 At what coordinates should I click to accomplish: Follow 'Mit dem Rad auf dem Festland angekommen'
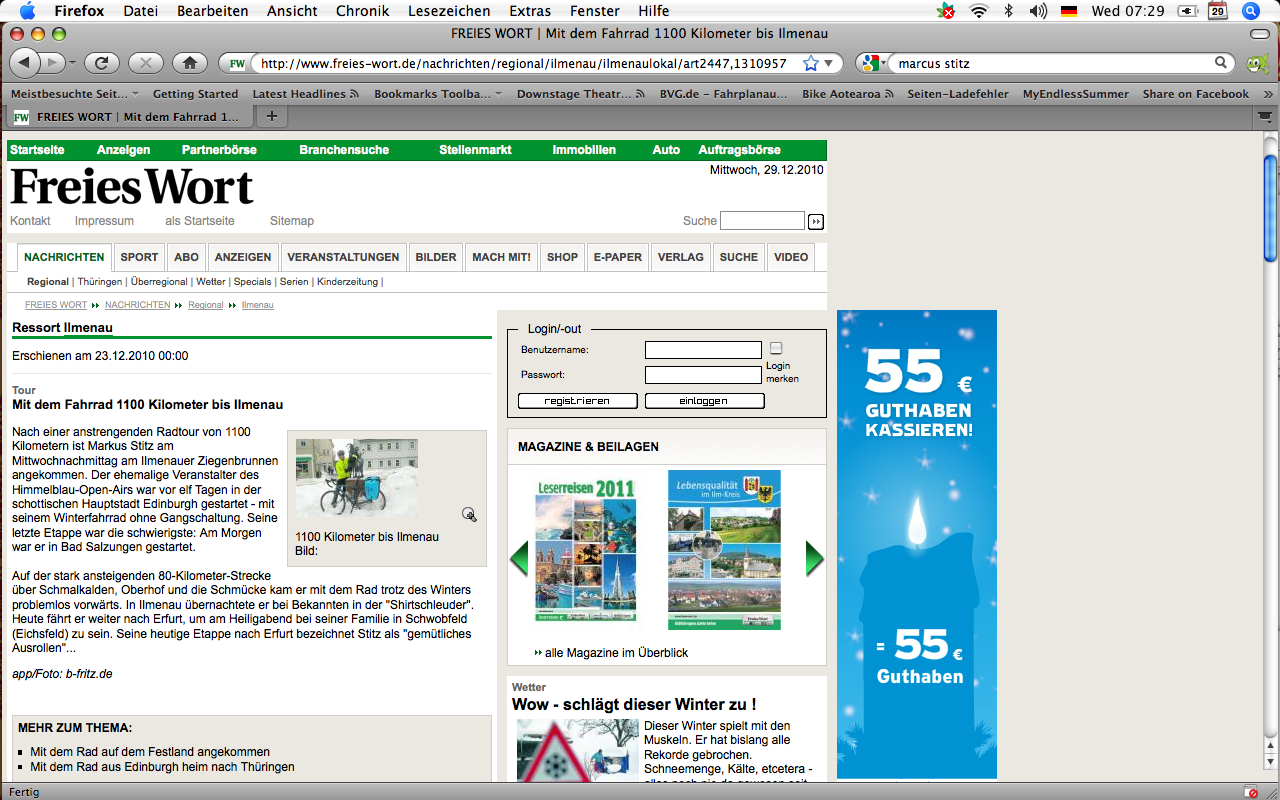pos(150,752)
